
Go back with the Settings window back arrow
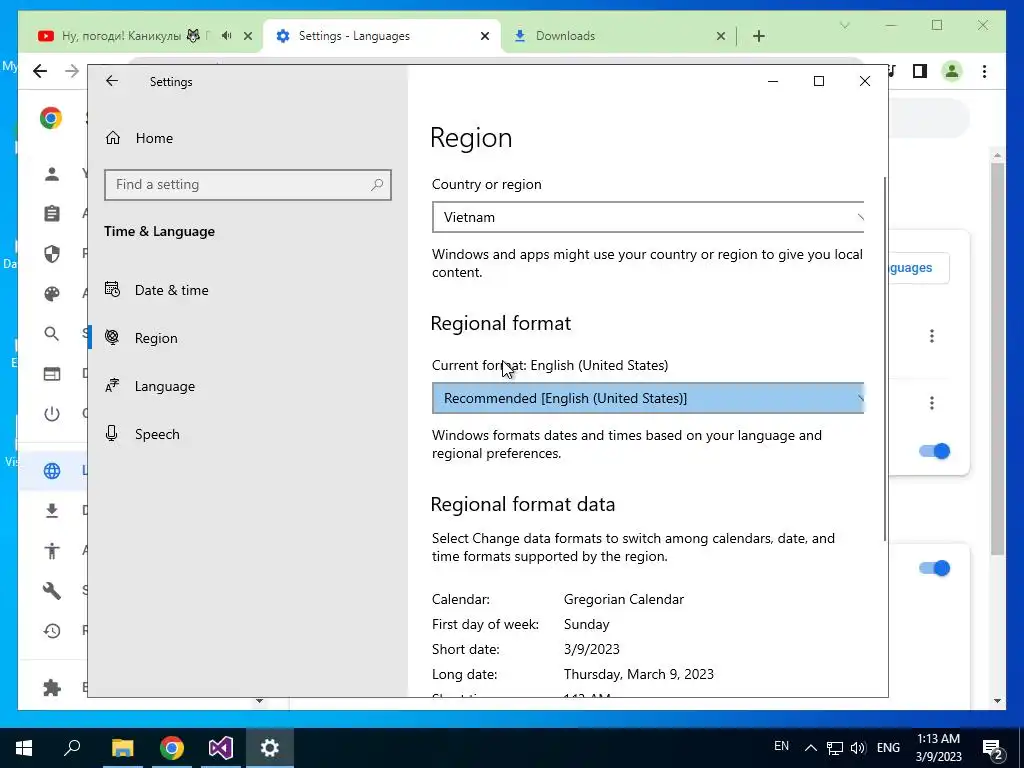tap(112, 81)
